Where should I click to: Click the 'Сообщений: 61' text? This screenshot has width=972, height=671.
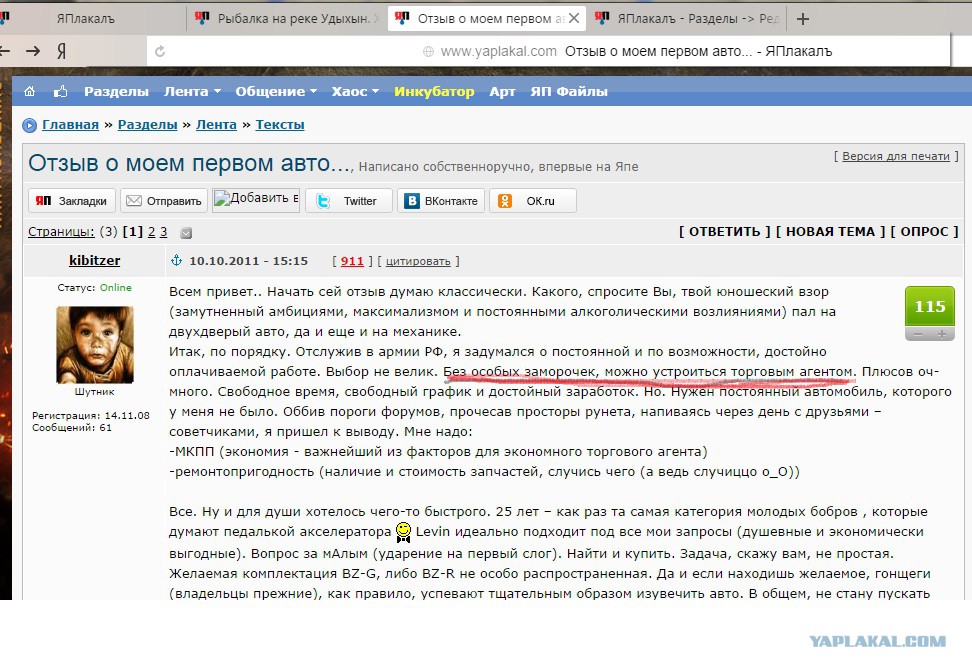point(72,428)
